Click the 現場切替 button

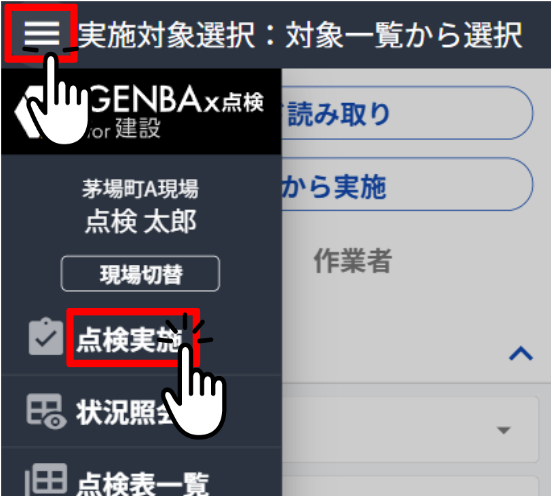[140, 273]
